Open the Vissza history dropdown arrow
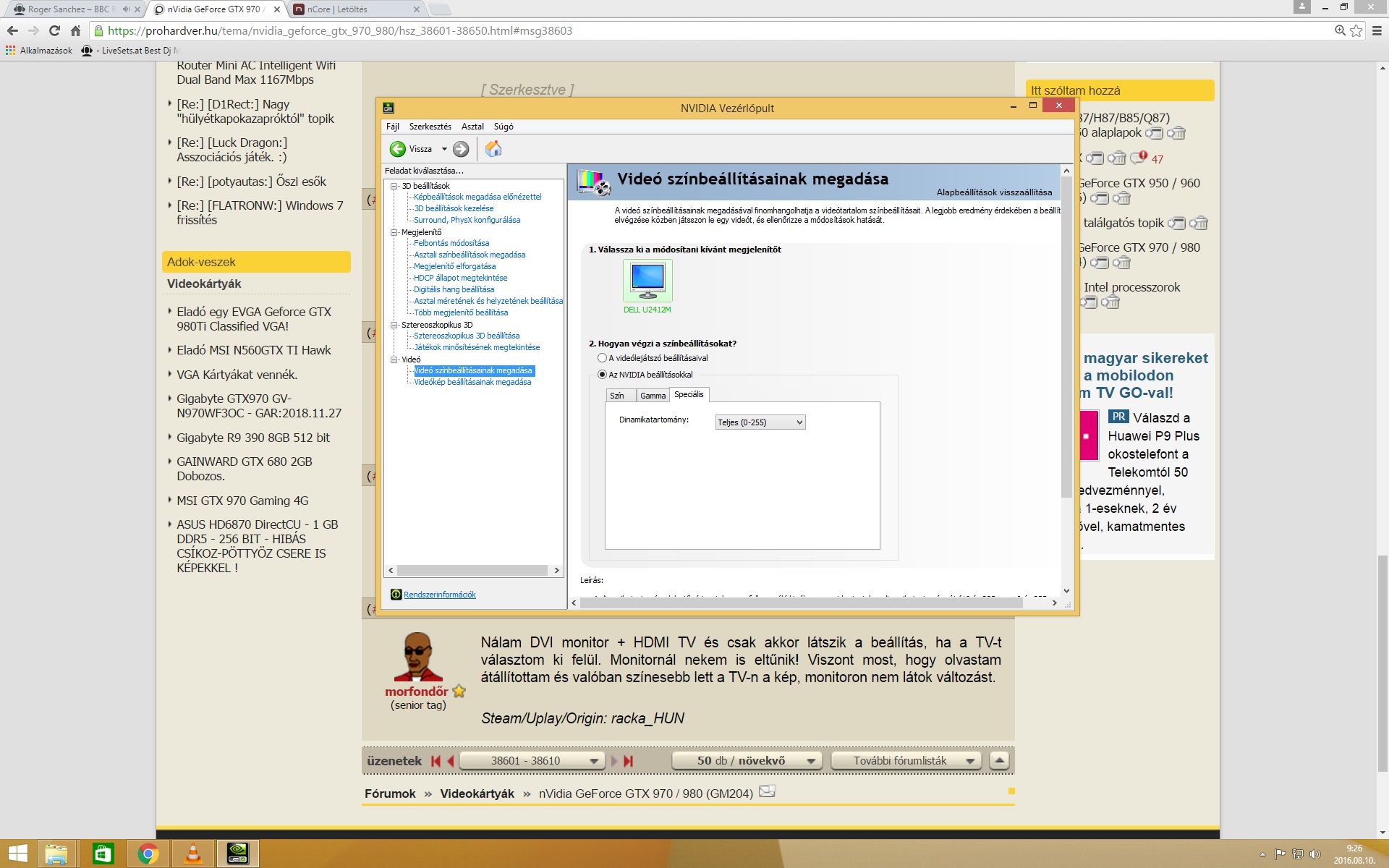The image size is (1389, 868). pos(444,149)
